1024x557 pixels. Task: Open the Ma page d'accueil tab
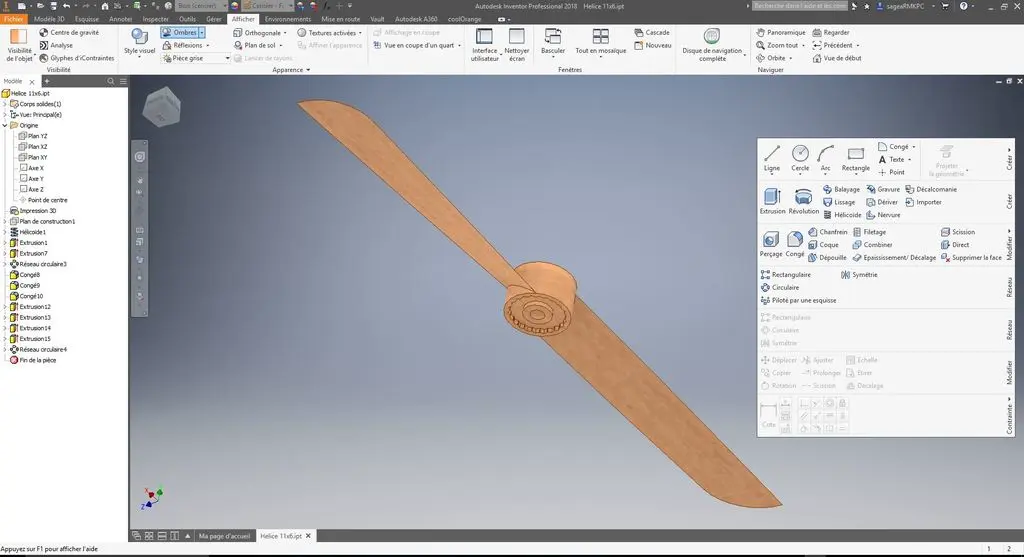(x=224, y=536)
